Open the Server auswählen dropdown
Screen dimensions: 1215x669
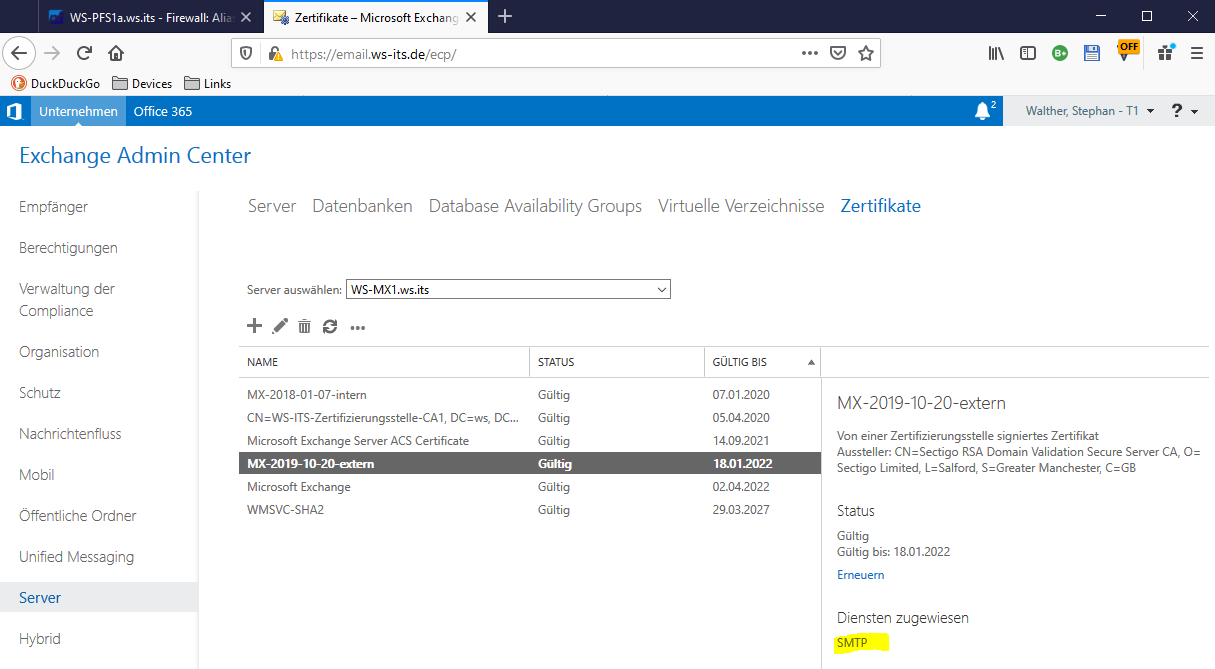pos(508,289)
